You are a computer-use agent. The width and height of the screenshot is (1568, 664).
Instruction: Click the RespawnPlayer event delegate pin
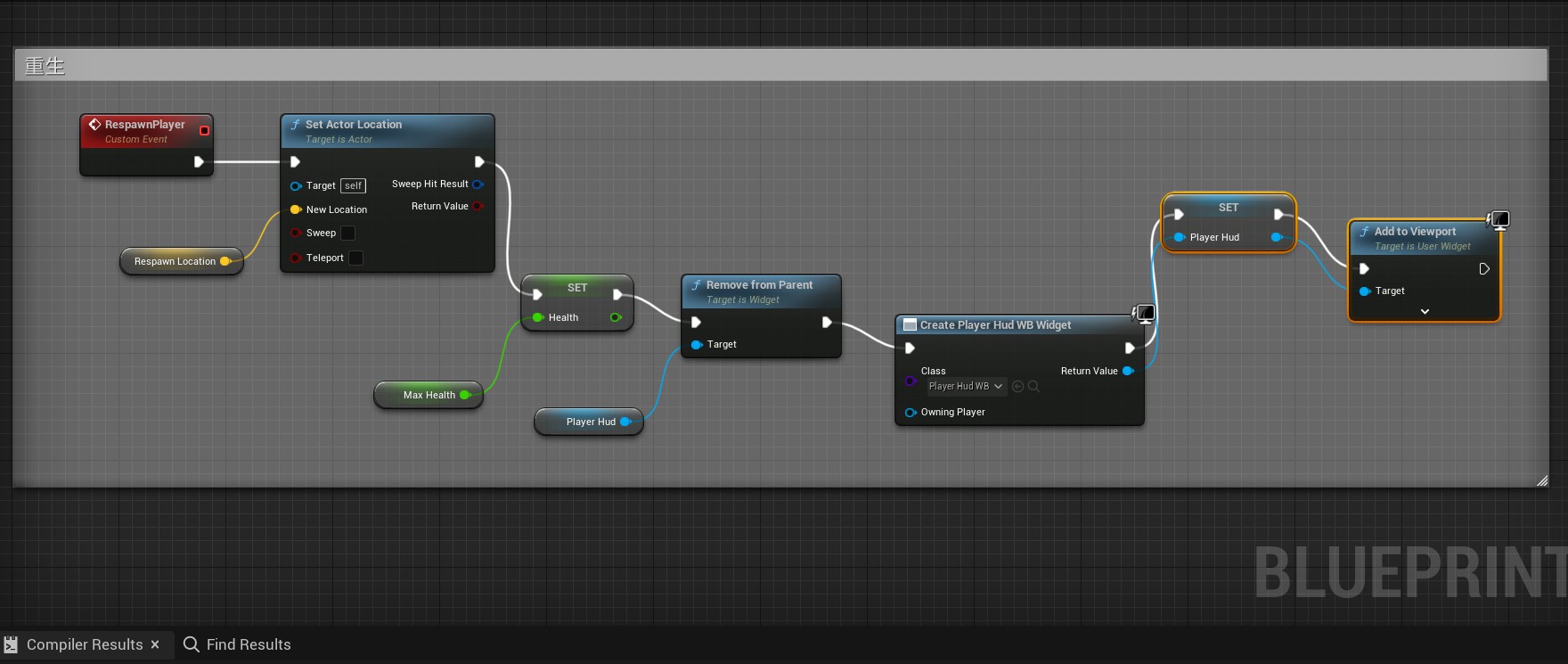click(x=204, y=131)
